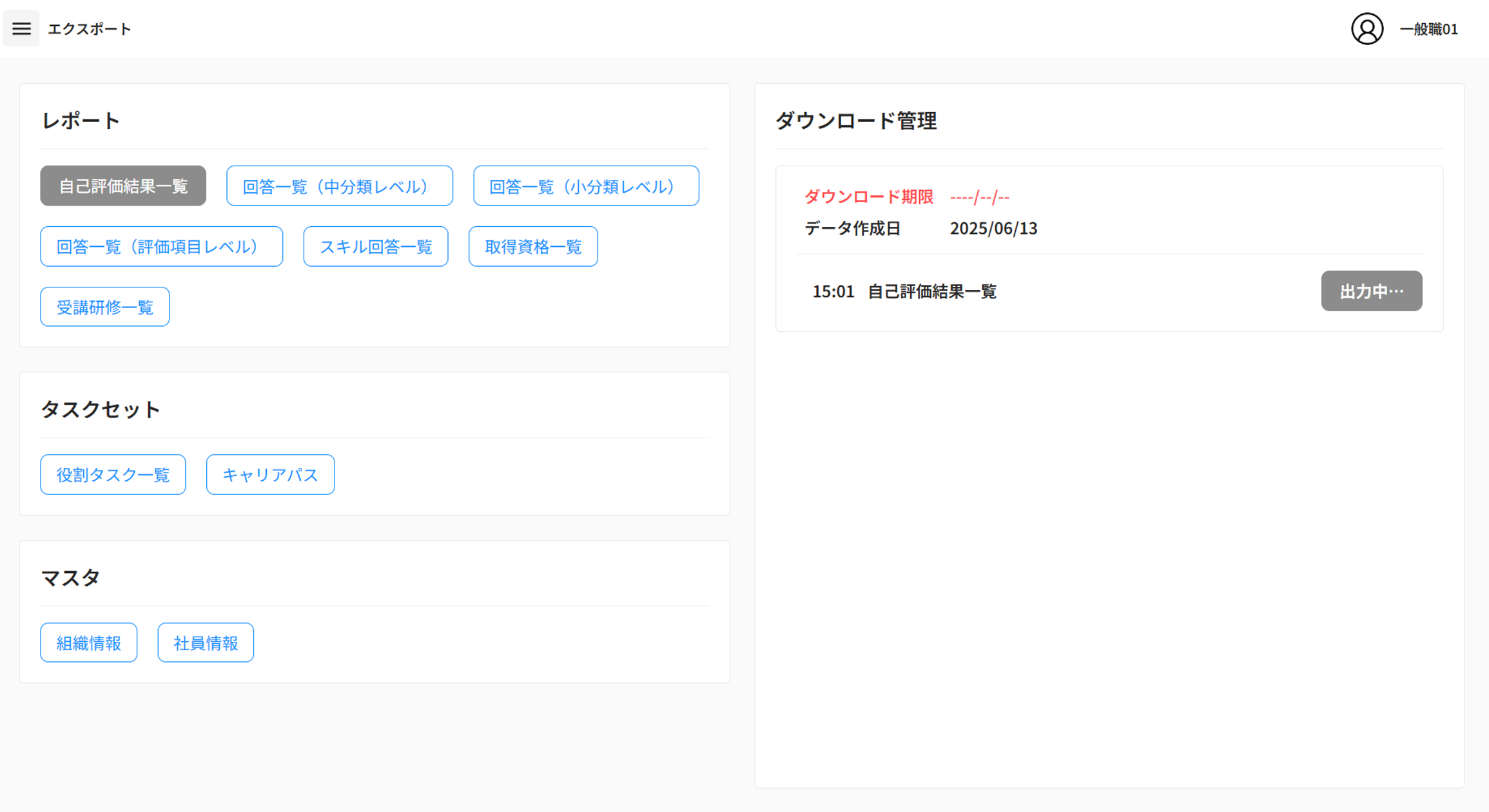Screen dimensions: 1489x812
Task: Click the ----/--/-- deadline value
Action: tap(980, 197)
